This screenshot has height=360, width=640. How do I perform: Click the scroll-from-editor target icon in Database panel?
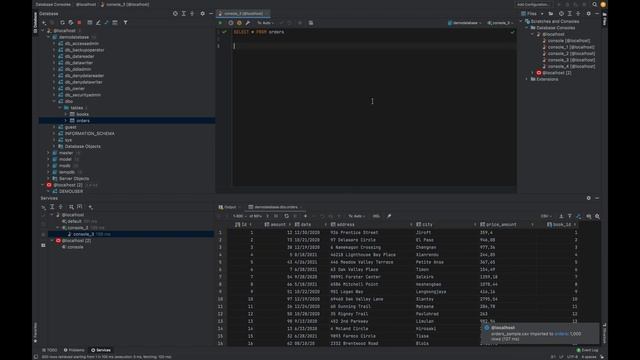point(175,13)
